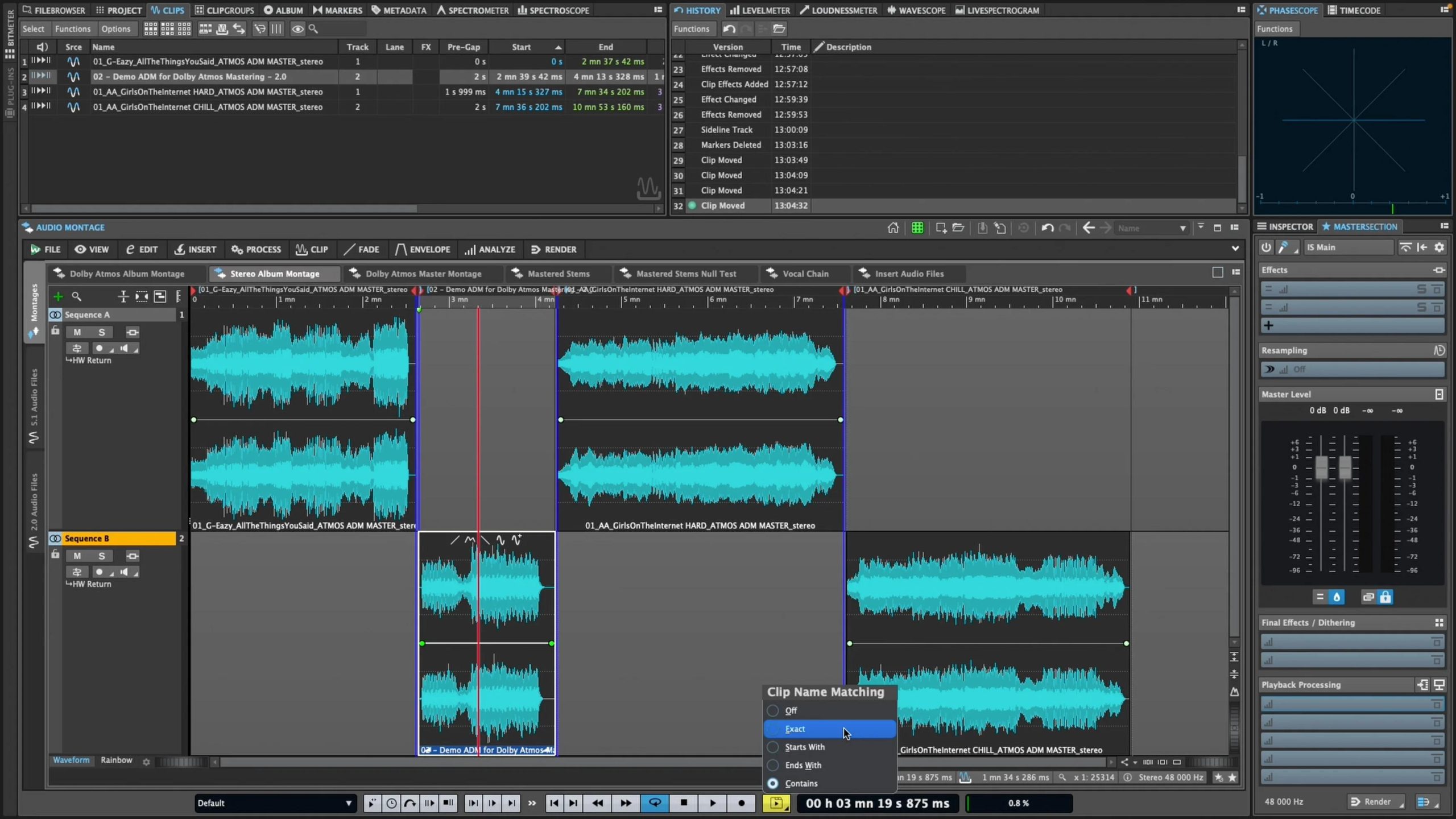Click the Undo arrow icon in History panel
The height and width of the screenshot is (819, 1456).
(728, 28)
